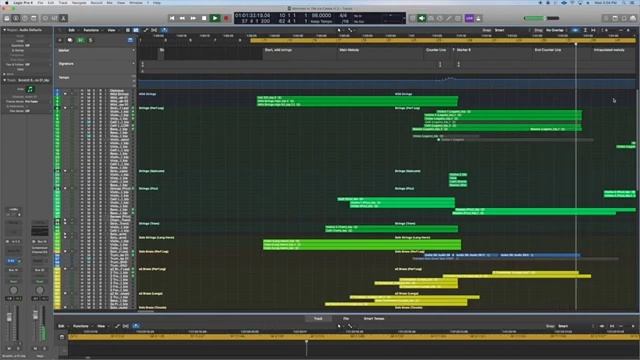Viewport: 640px width, 360px height.
Task: Open Drag mode menu set to No Overlap
Action: point(555,30)
